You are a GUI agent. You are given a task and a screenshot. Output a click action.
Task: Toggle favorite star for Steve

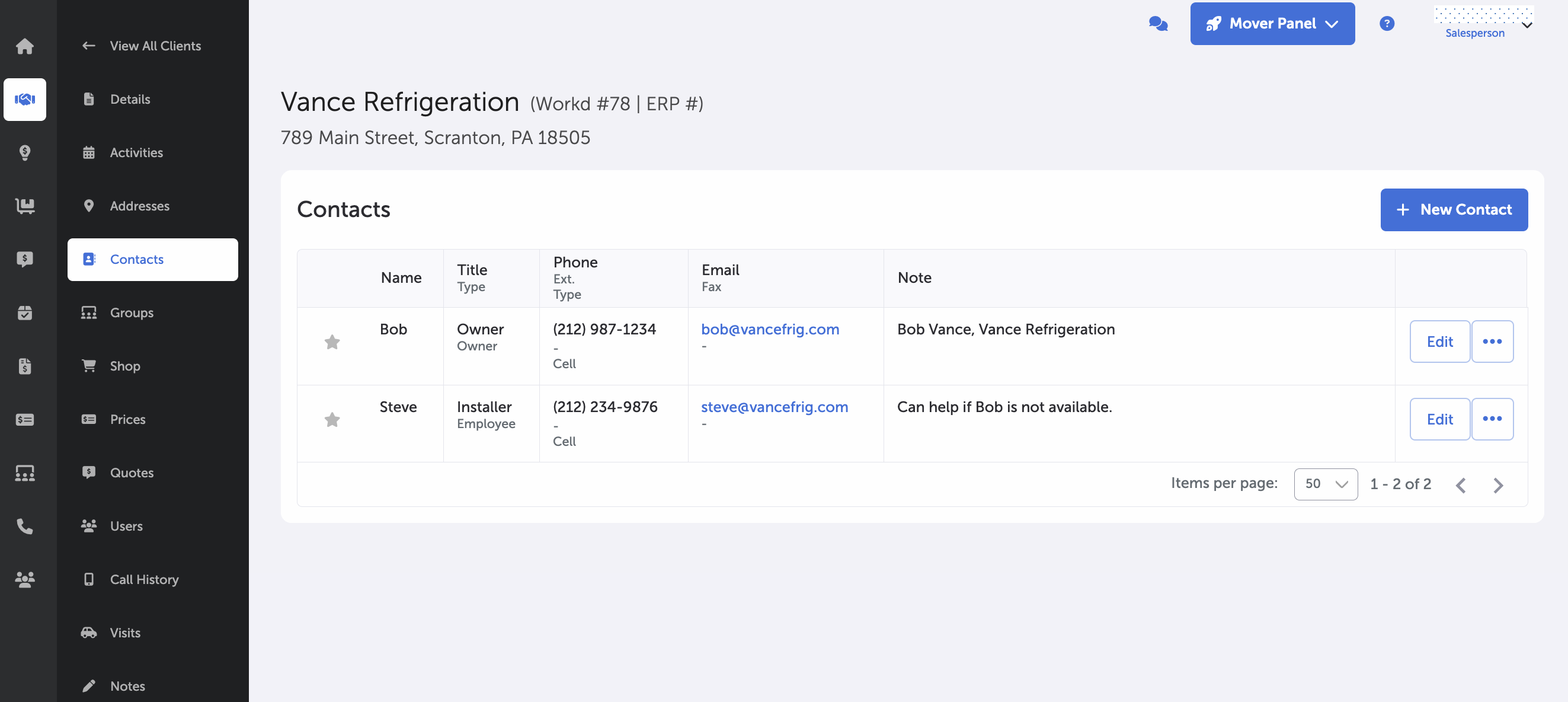tap(332, 420)
